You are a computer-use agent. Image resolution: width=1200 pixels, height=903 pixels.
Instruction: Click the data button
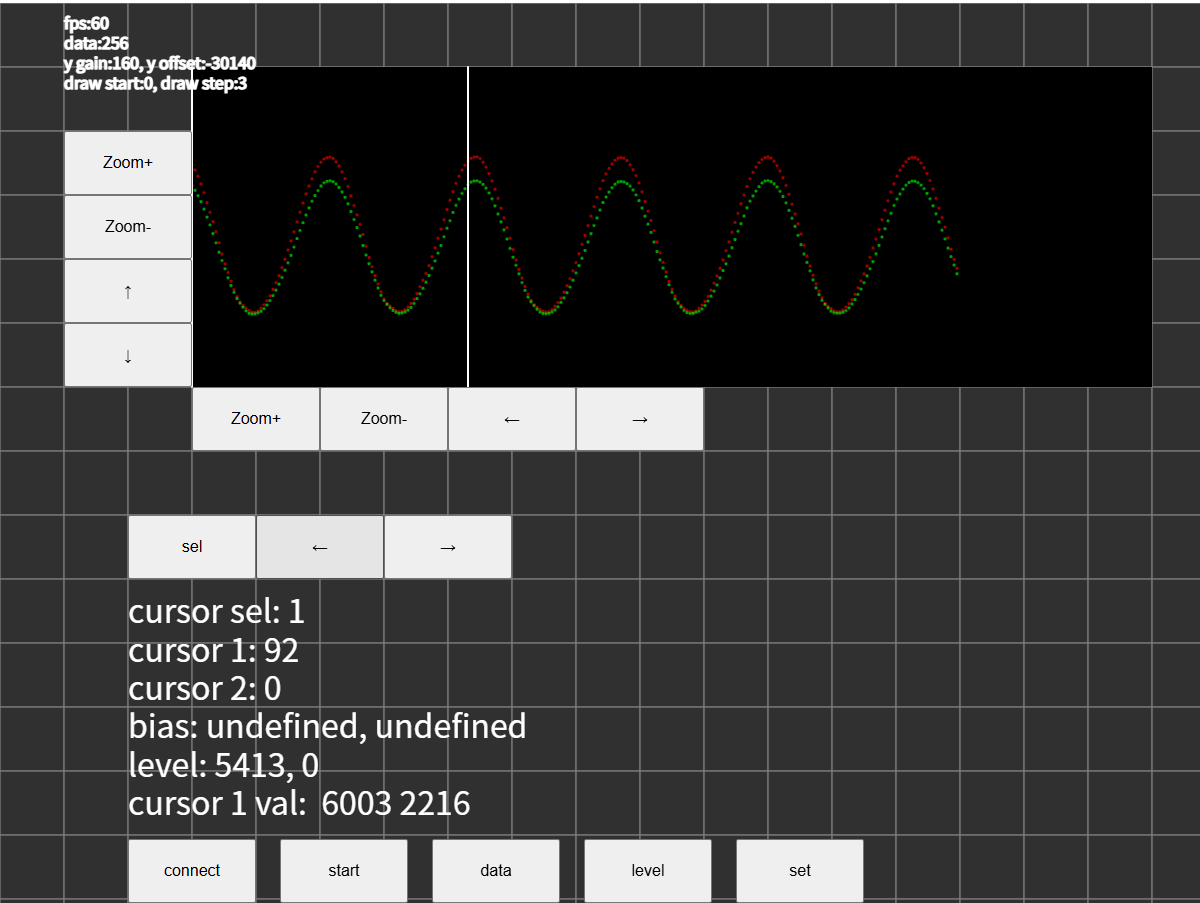[x=496, y=870]
